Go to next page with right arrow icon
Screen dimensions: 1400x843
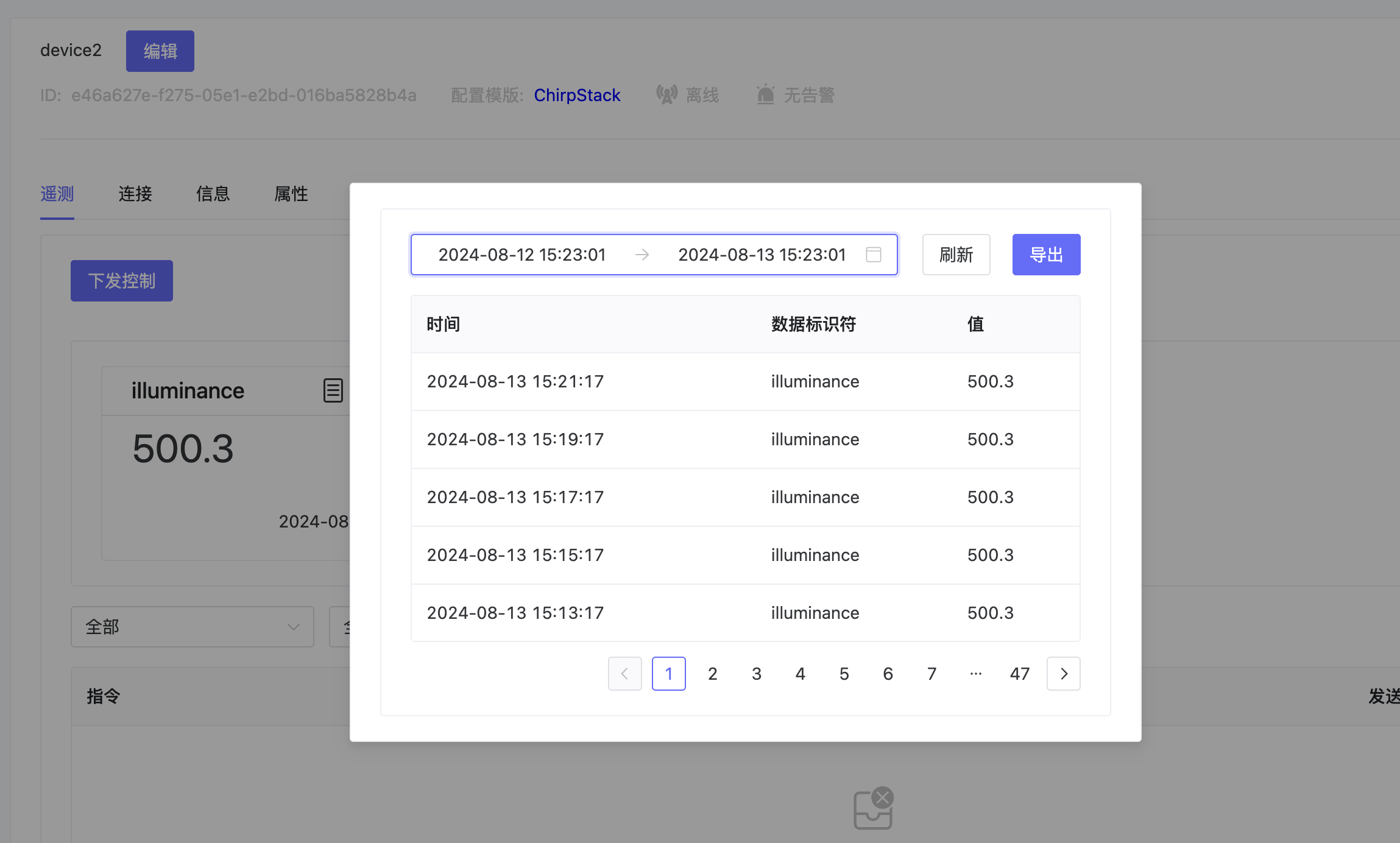tap(1063, 674)
